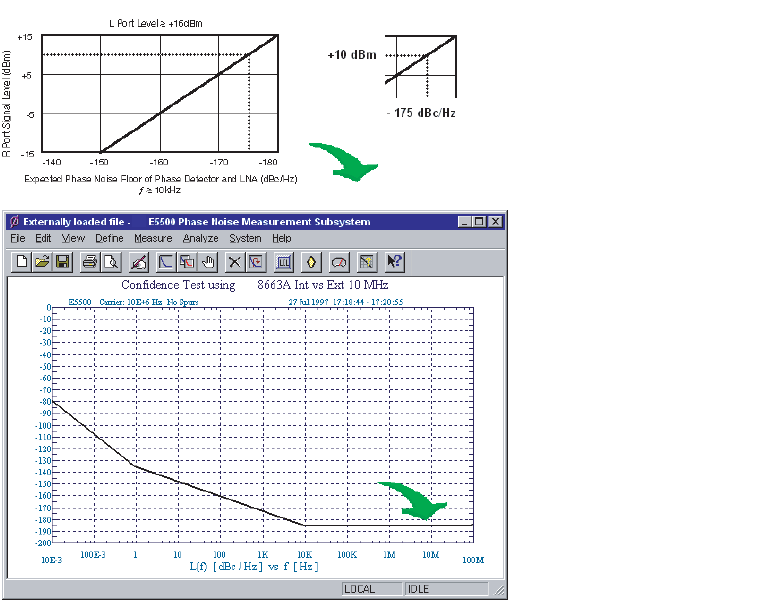Open the System menu

click(245, 238)
